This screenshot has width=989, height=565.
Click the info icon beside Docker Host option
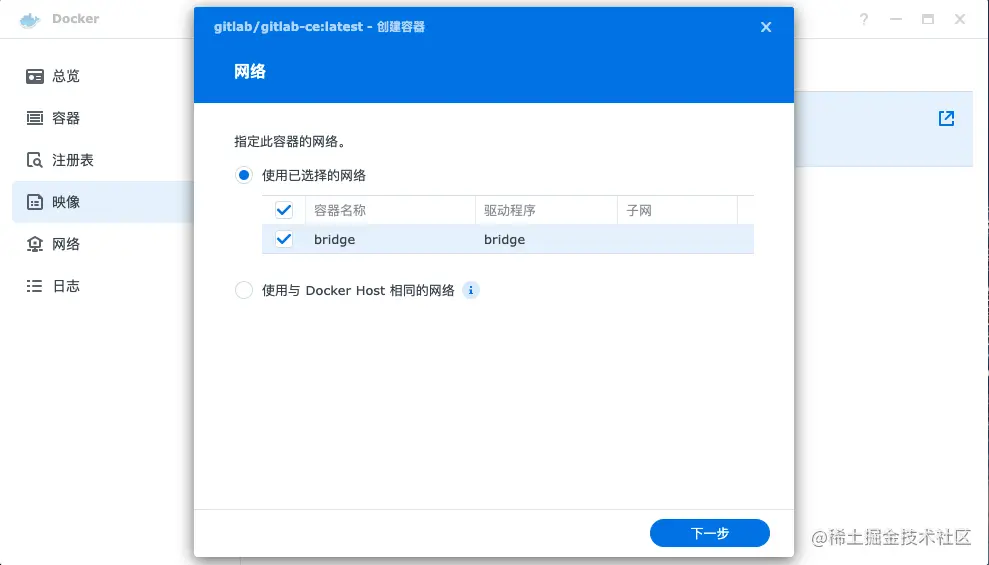pos(471,290)
